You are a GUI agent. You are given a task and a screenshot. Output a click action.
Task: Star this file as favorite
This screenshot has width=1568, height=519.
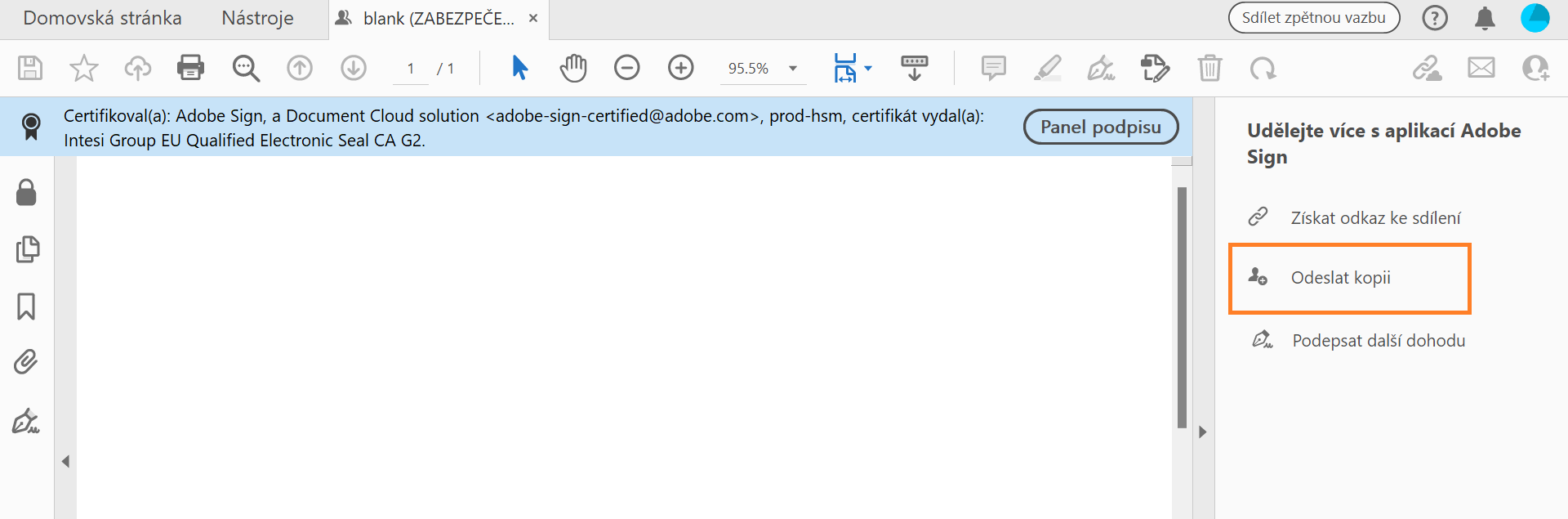pos(83,69)
